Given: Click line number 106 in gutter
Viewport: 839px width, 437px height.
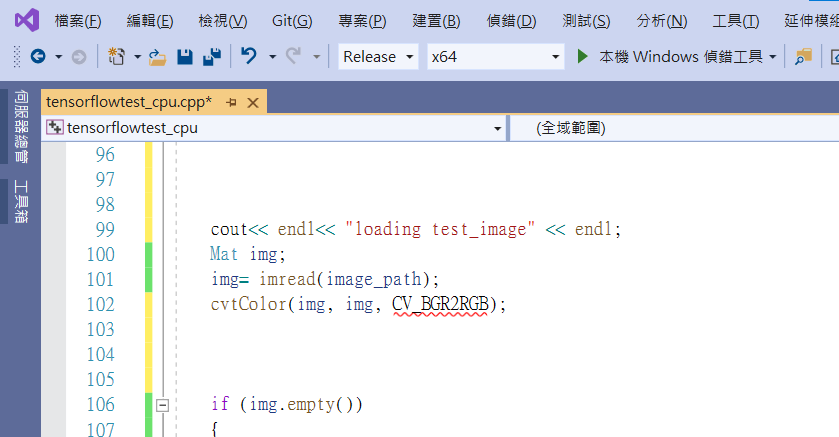Looking at the screenshot, I should pos(101,404).
